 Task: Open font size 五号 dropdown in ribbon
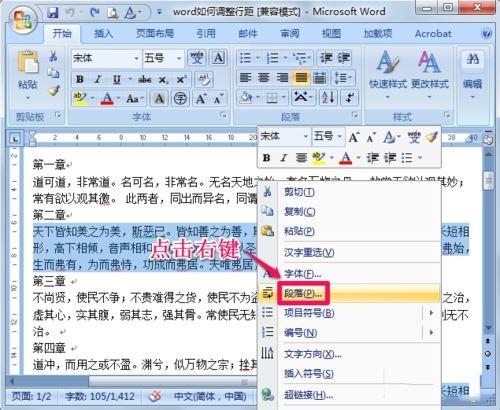point(179,59)
